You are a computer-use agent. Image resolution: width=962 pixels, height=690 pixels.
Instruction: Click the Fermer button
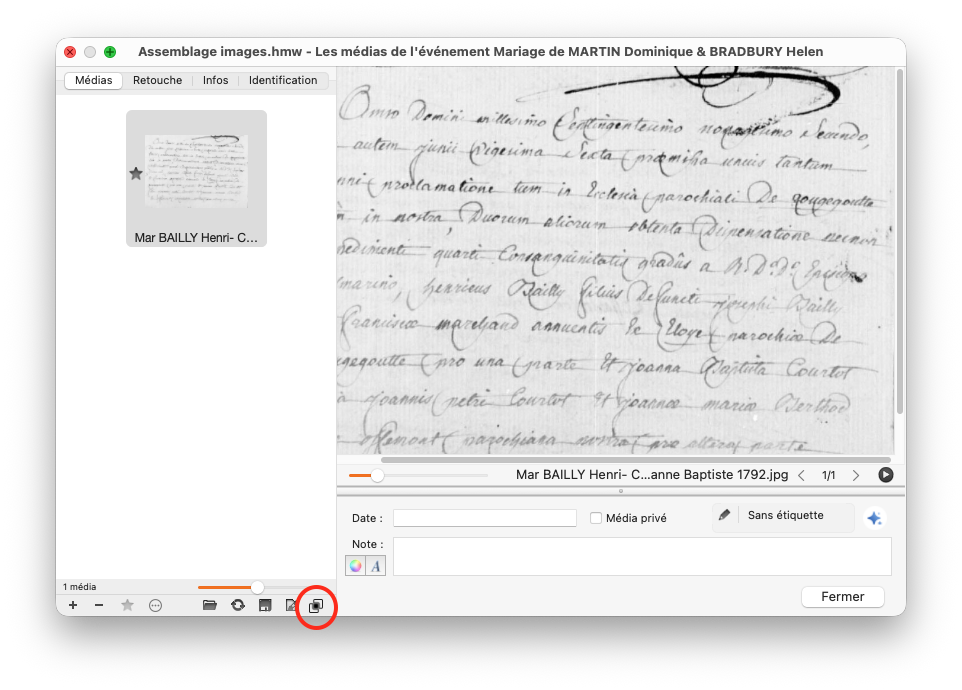click(842, 597)
